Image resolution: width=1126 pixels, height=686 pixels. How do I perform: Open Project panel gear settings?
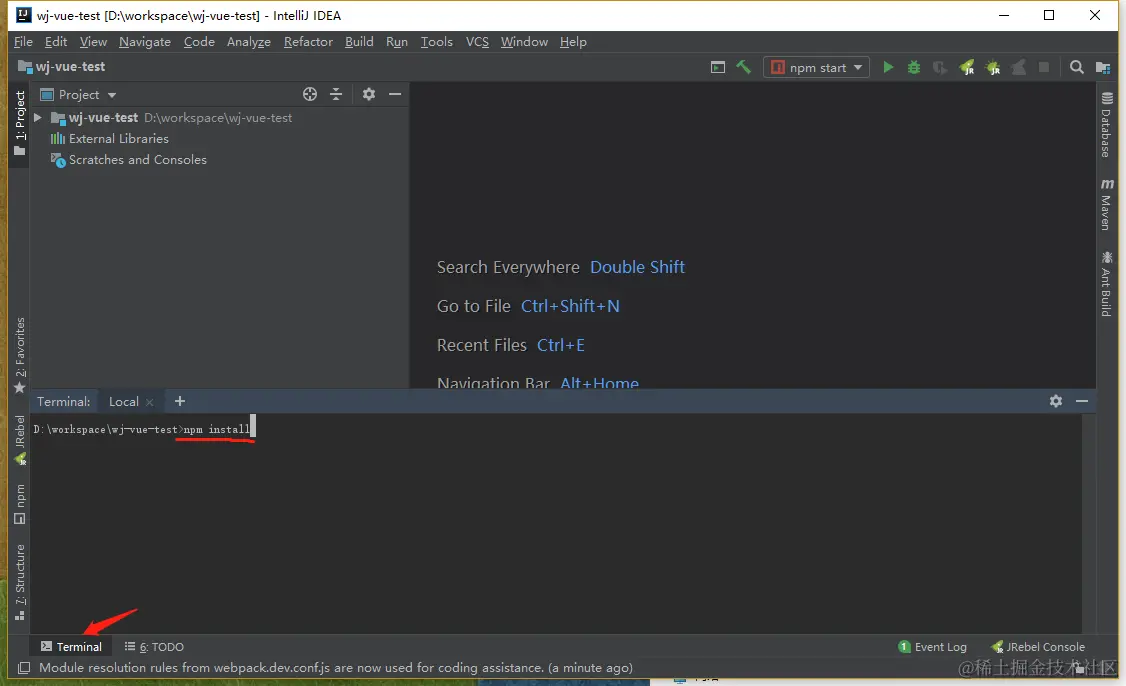368,94
